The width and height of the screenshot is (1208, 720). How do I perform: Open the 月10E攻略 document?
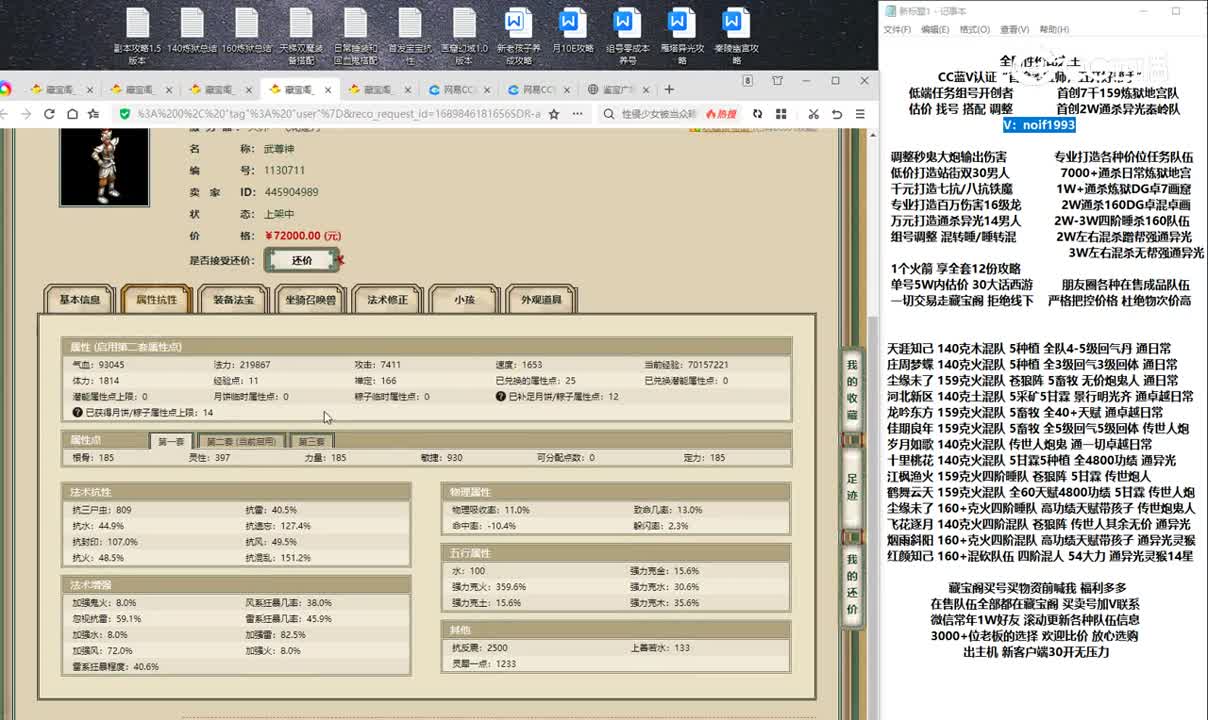pos(572,31)
